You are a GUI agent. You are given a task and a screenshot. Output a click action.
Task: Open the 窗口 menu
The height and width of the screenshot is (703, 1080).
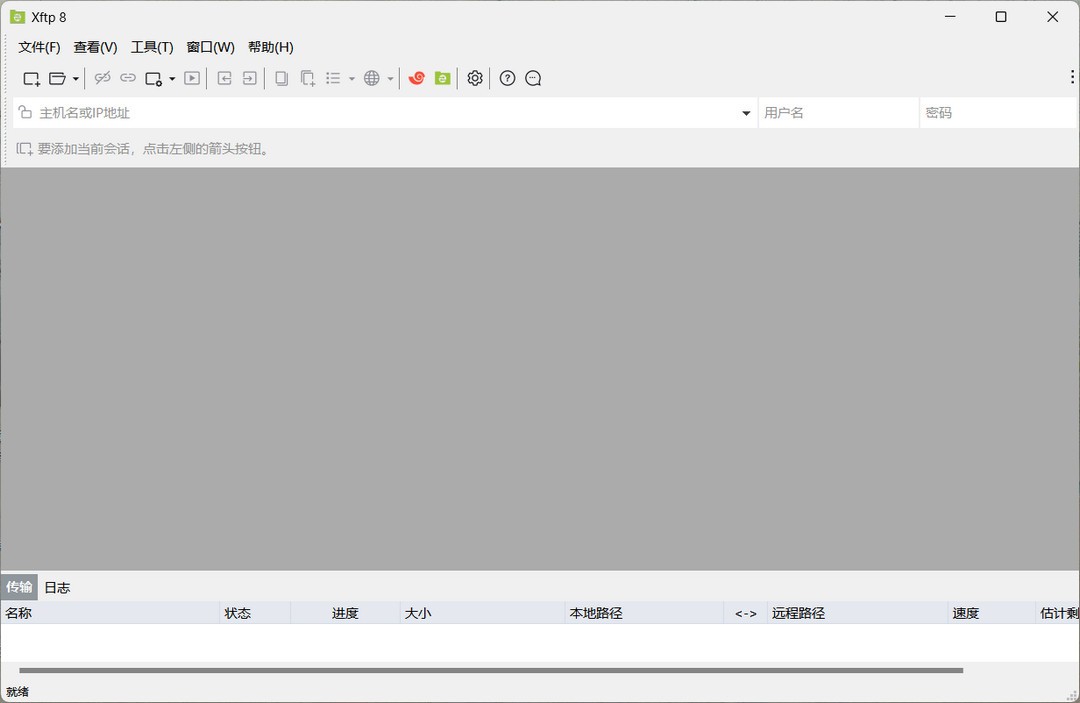[210, 47]
